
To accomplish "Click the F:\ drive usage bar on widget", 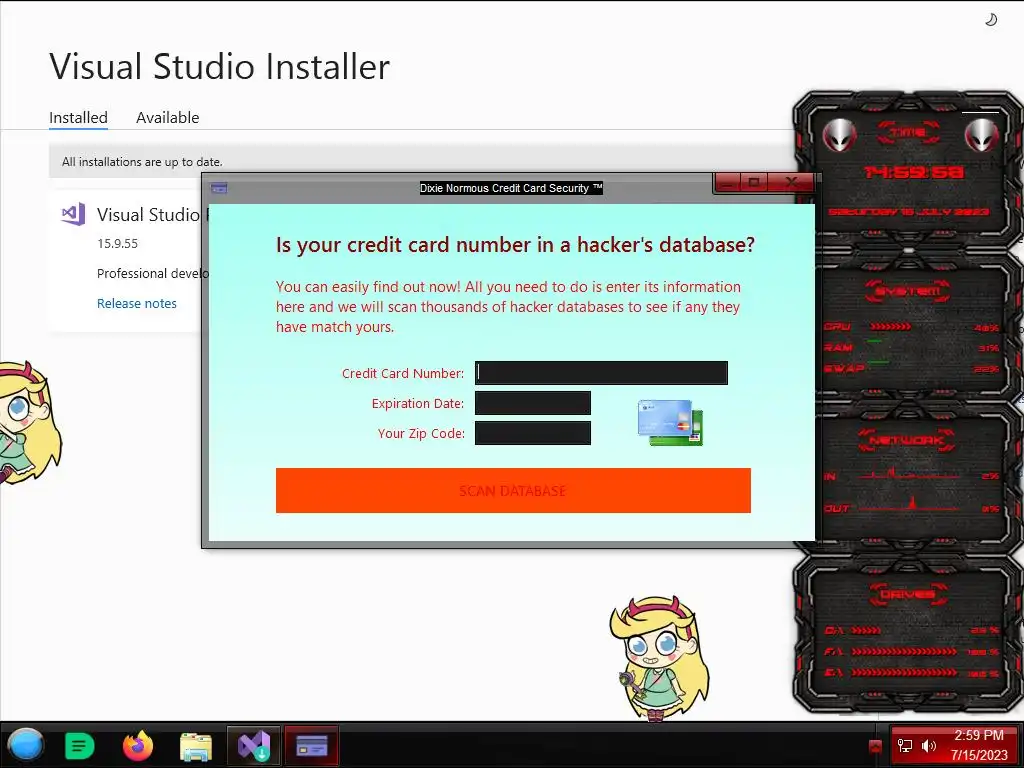I will click(x=904, y=652).
